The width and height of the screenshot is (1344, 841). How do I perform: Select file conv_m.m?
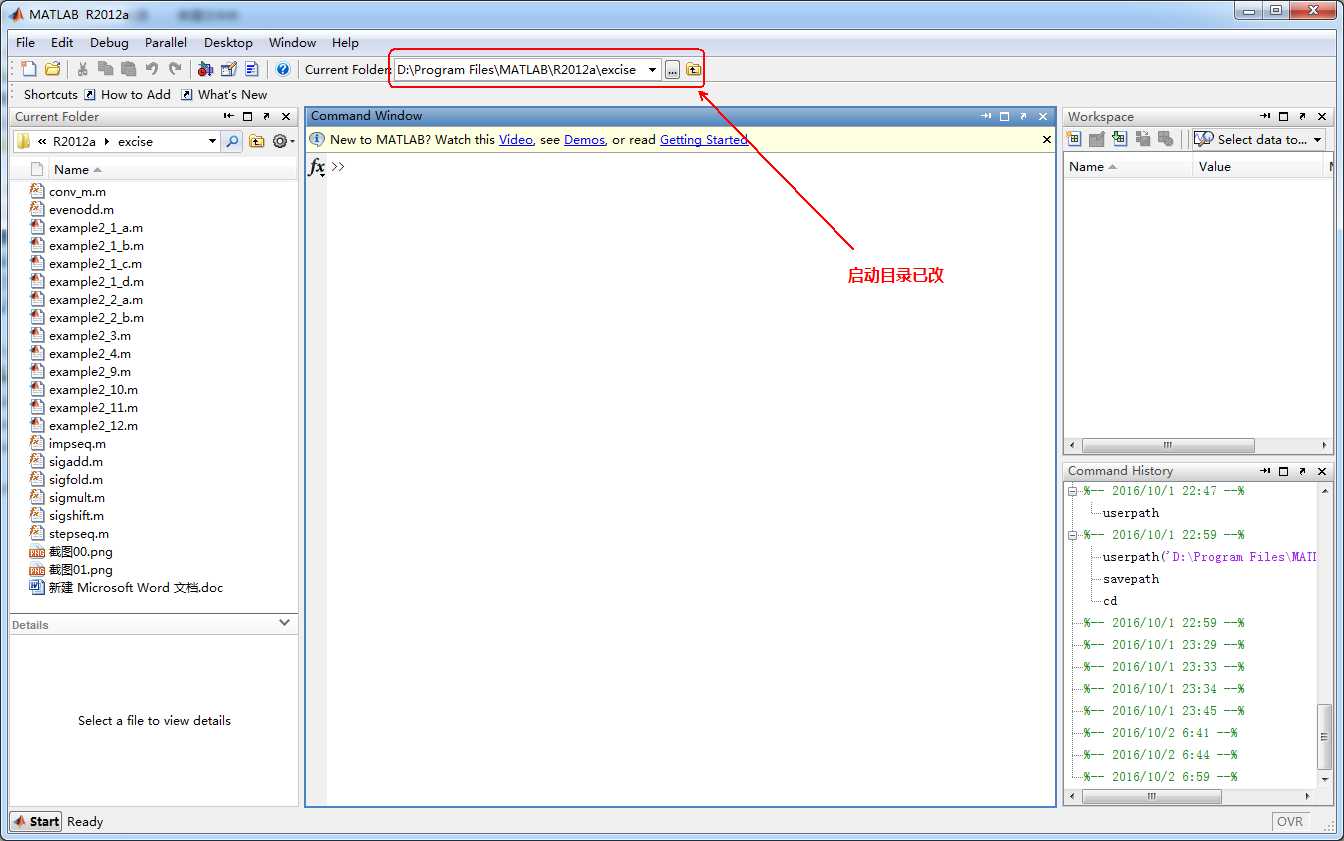point(77,191)
